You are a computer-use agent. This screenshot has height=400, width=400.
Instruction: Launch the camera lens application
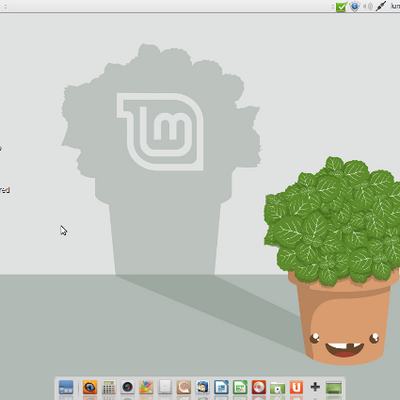tap(127, 387)
